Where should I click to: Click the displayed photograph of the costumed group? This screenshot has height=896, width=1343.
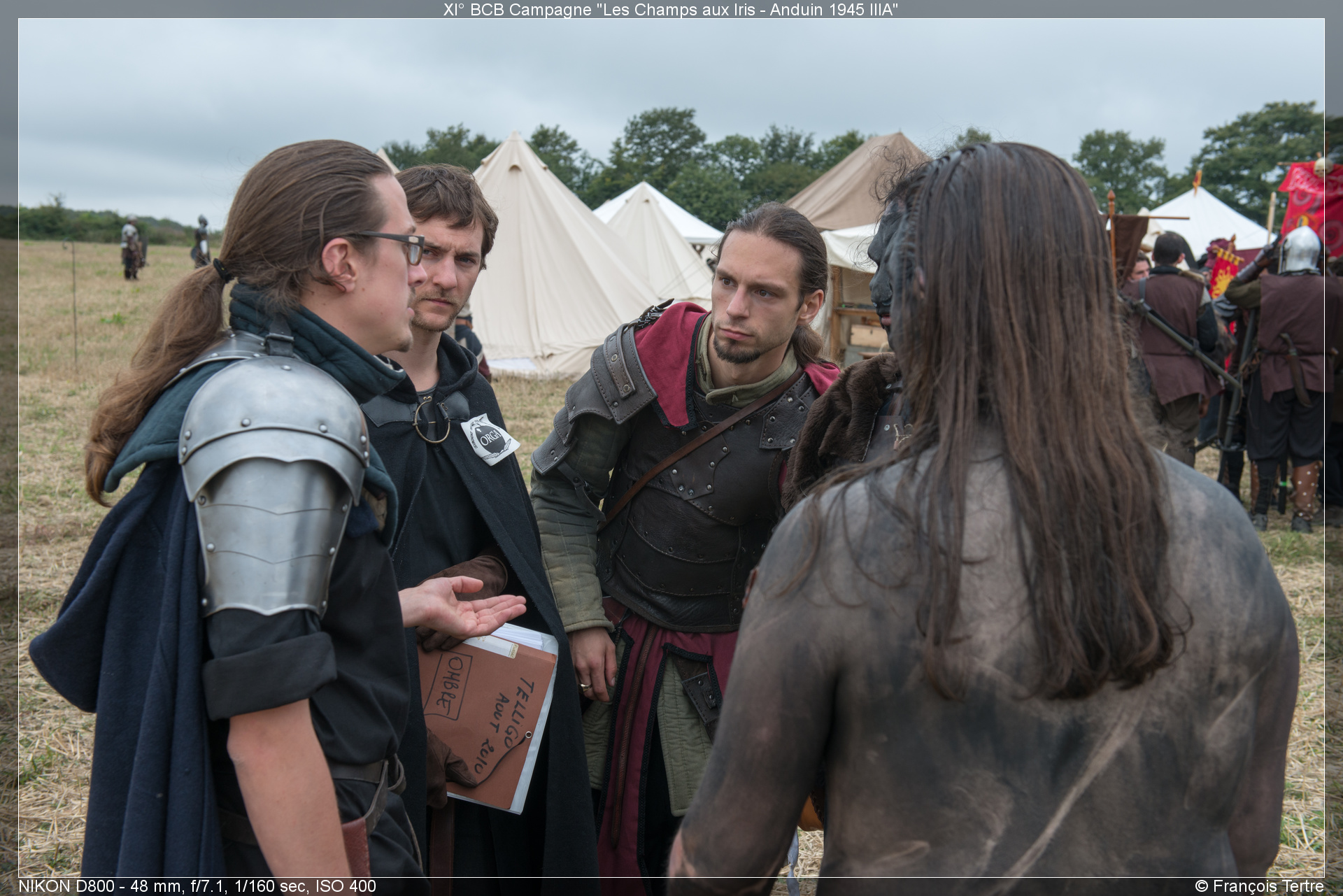coord(671,448)
